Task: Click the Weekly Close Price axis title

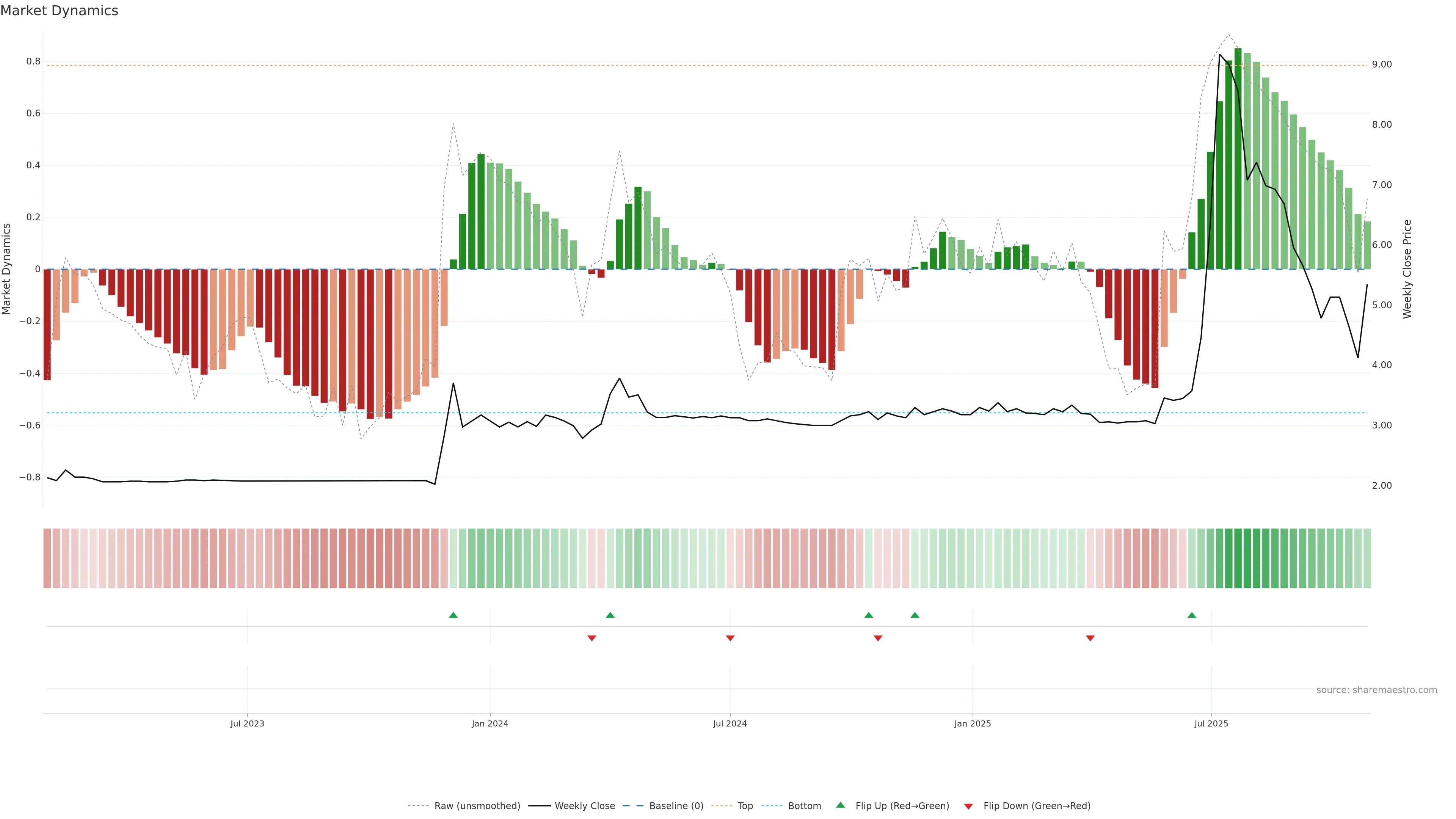Action: 1407,269
